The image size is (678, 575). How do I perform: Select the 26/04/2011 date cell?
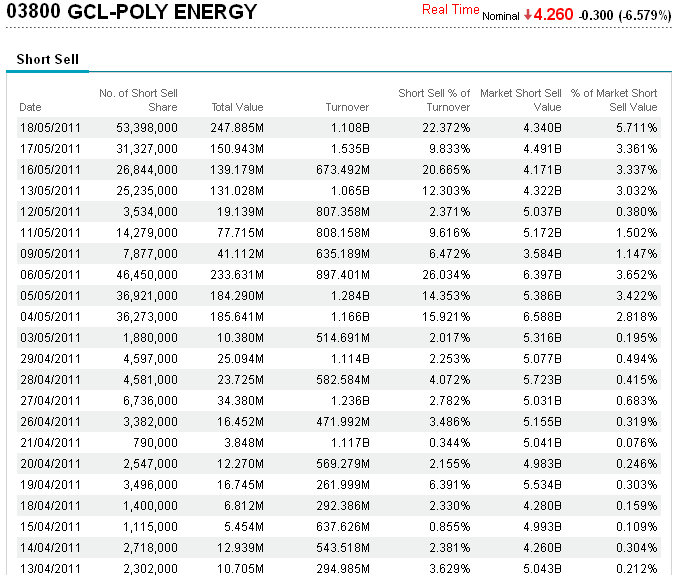[50, 422]
